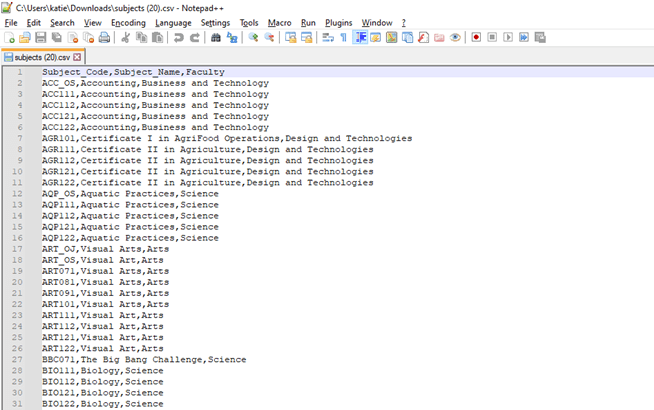Open the Settings menu

[215, 22]
